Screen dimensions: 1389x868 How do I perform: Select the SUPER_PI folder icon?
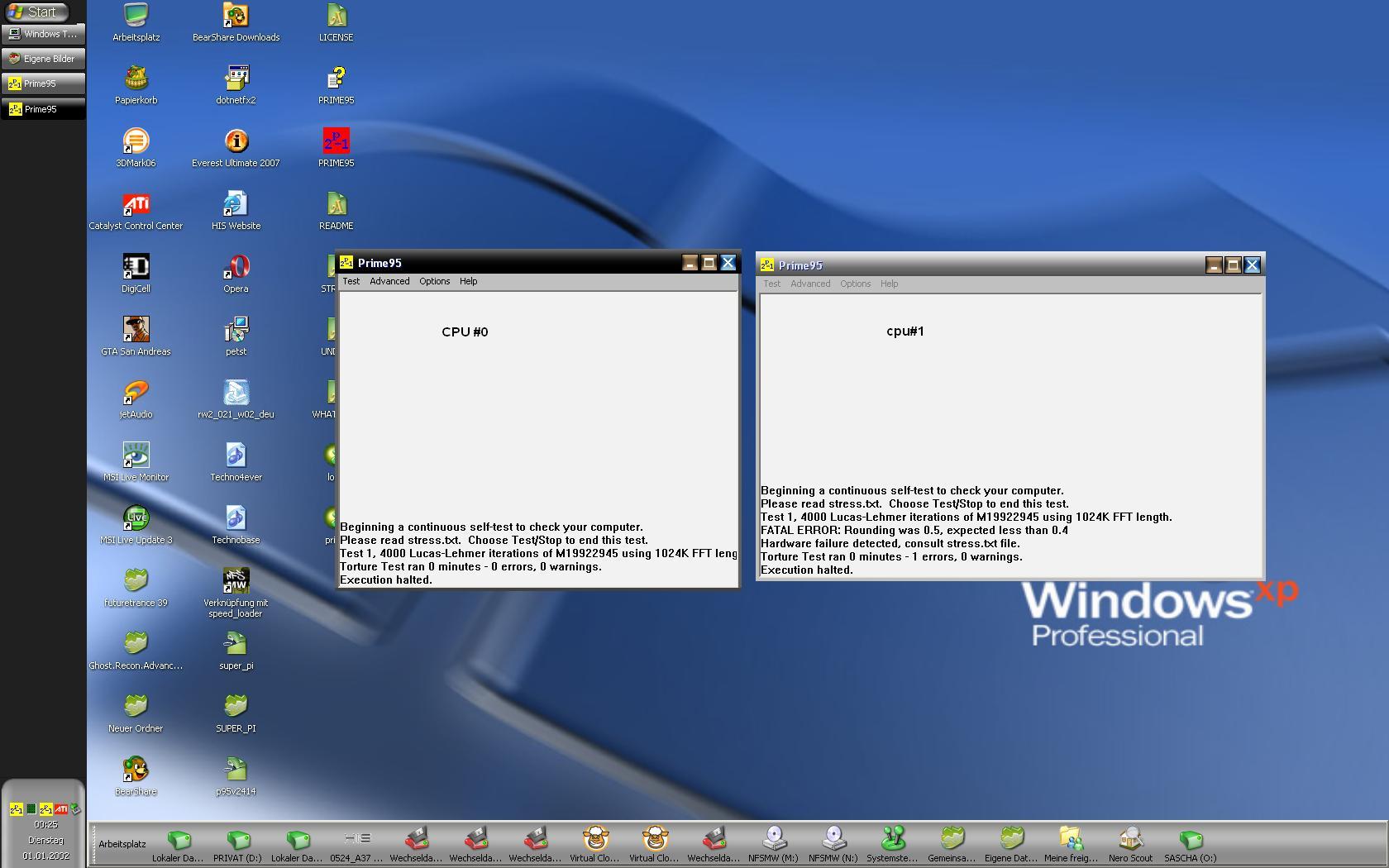tap(236, 713)
